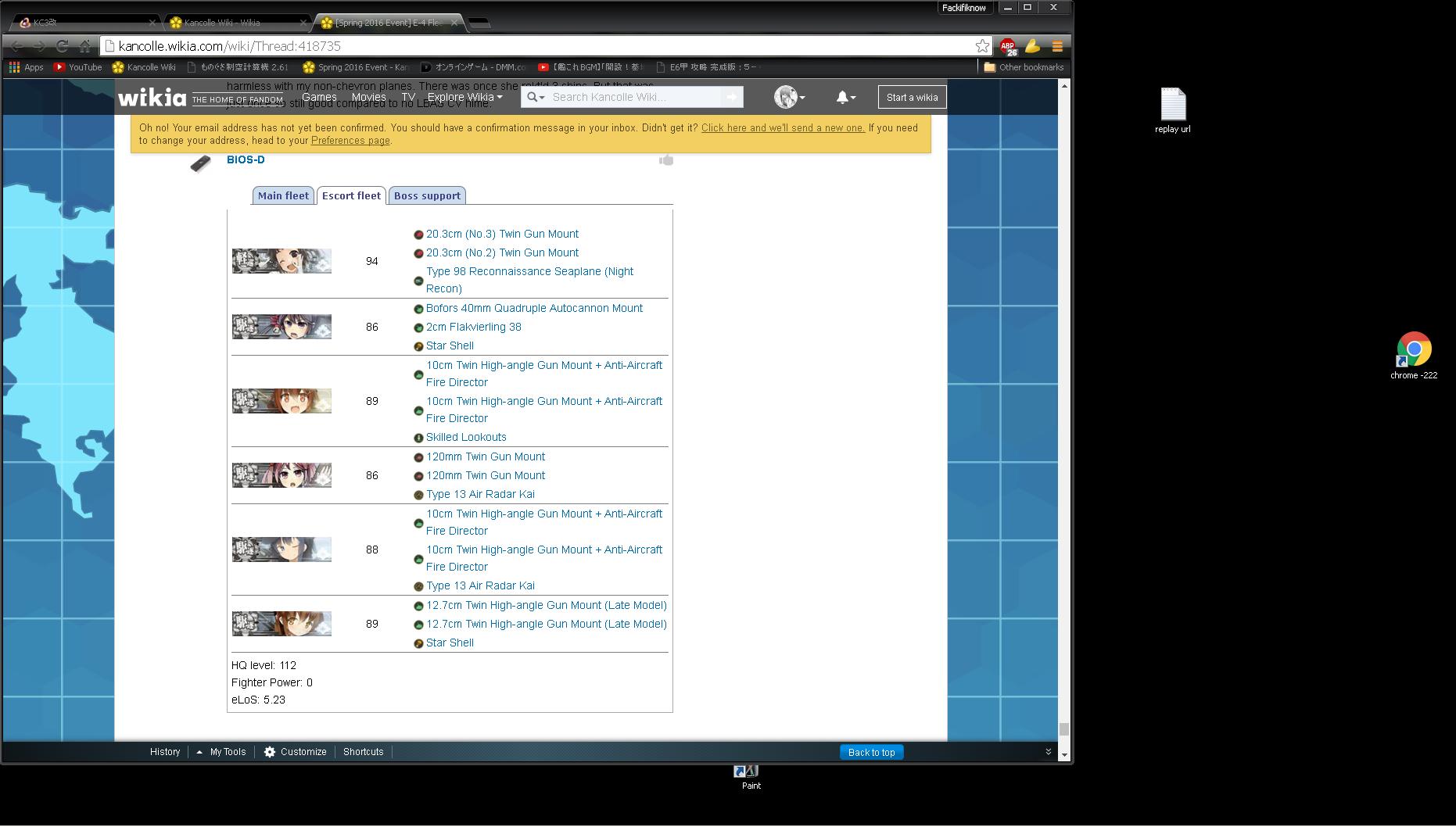
Task: Open the Preferences page link
Action: click(350, 141)
